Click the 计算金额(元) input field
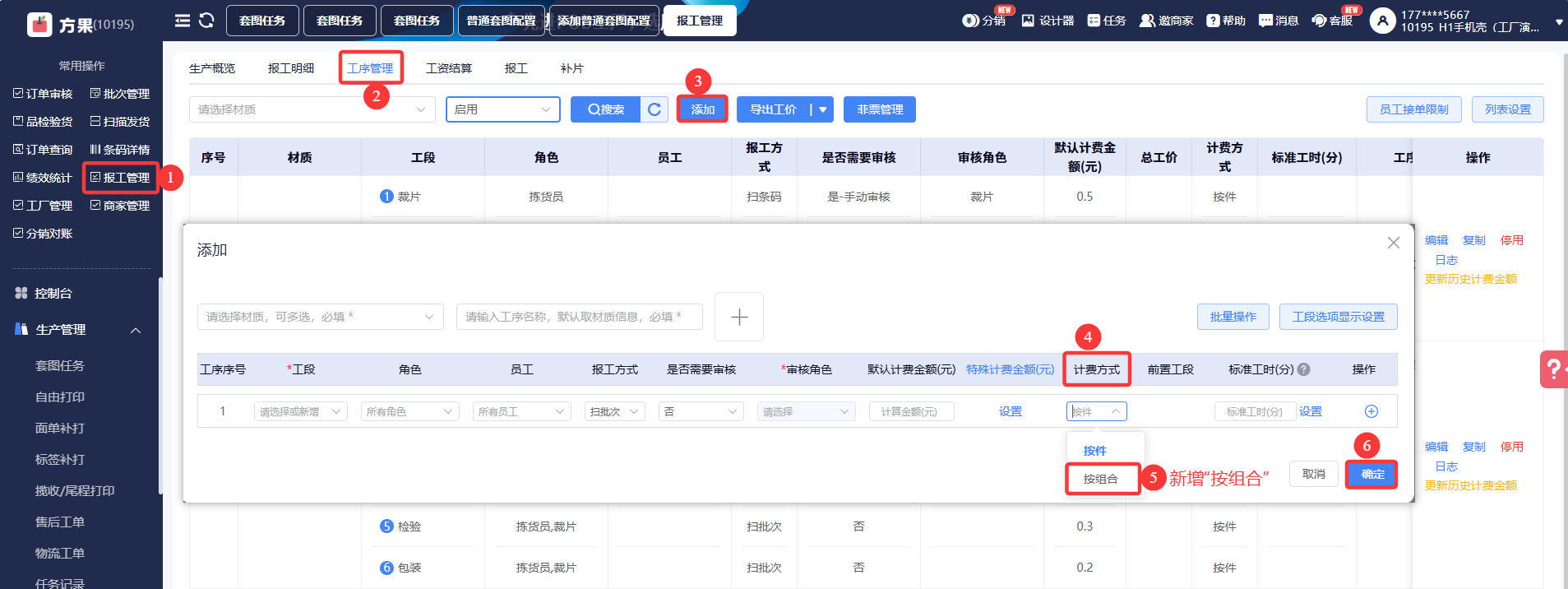This screenshot has height=589, width=1568. (x=911, y=411)
